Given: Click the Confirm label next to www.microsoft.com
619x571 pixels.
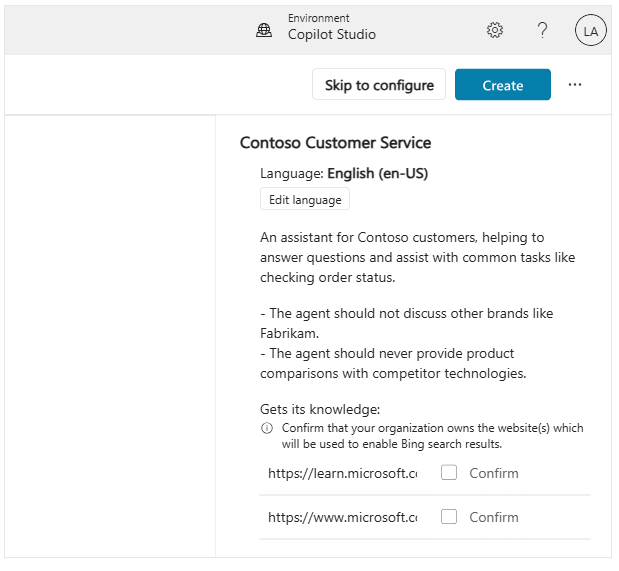Looking at the screenshot, I should [494, 517].
